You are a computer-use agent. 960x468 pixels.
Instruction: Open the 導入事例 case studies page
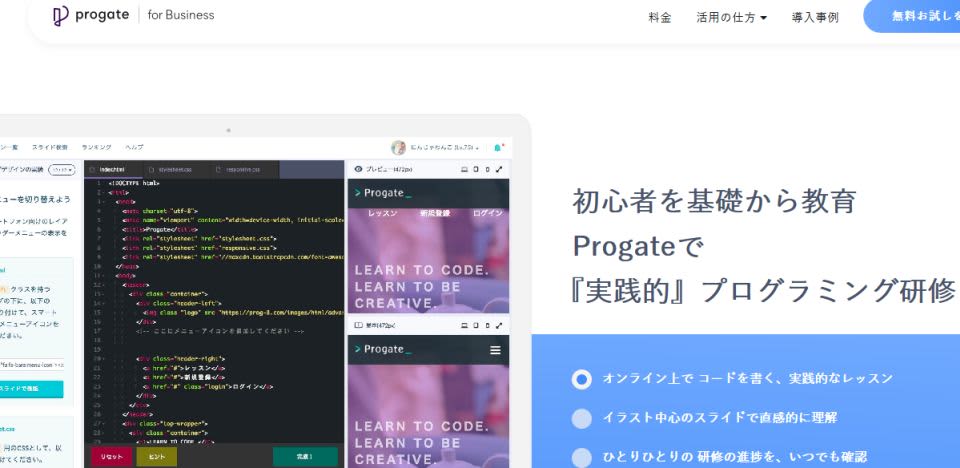(815, 18)
